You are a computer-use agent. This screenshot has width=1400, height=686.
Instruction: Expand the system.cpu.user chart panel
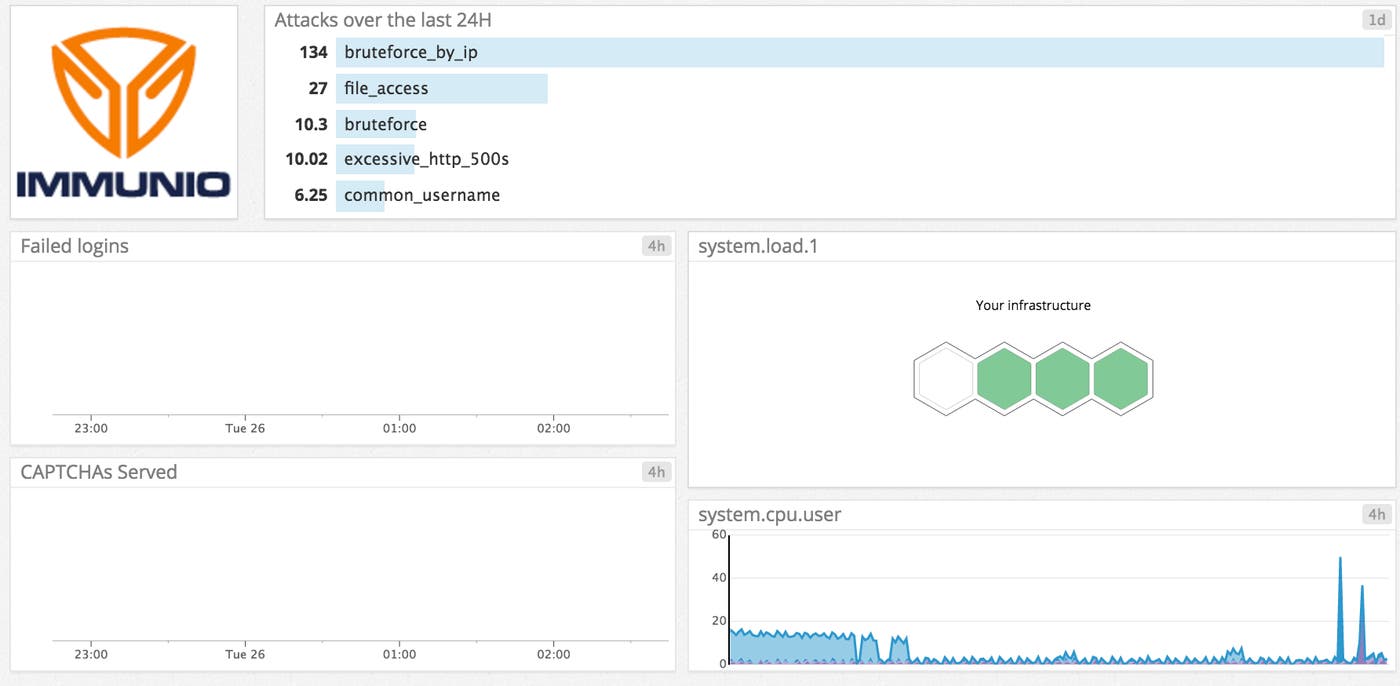769,514
